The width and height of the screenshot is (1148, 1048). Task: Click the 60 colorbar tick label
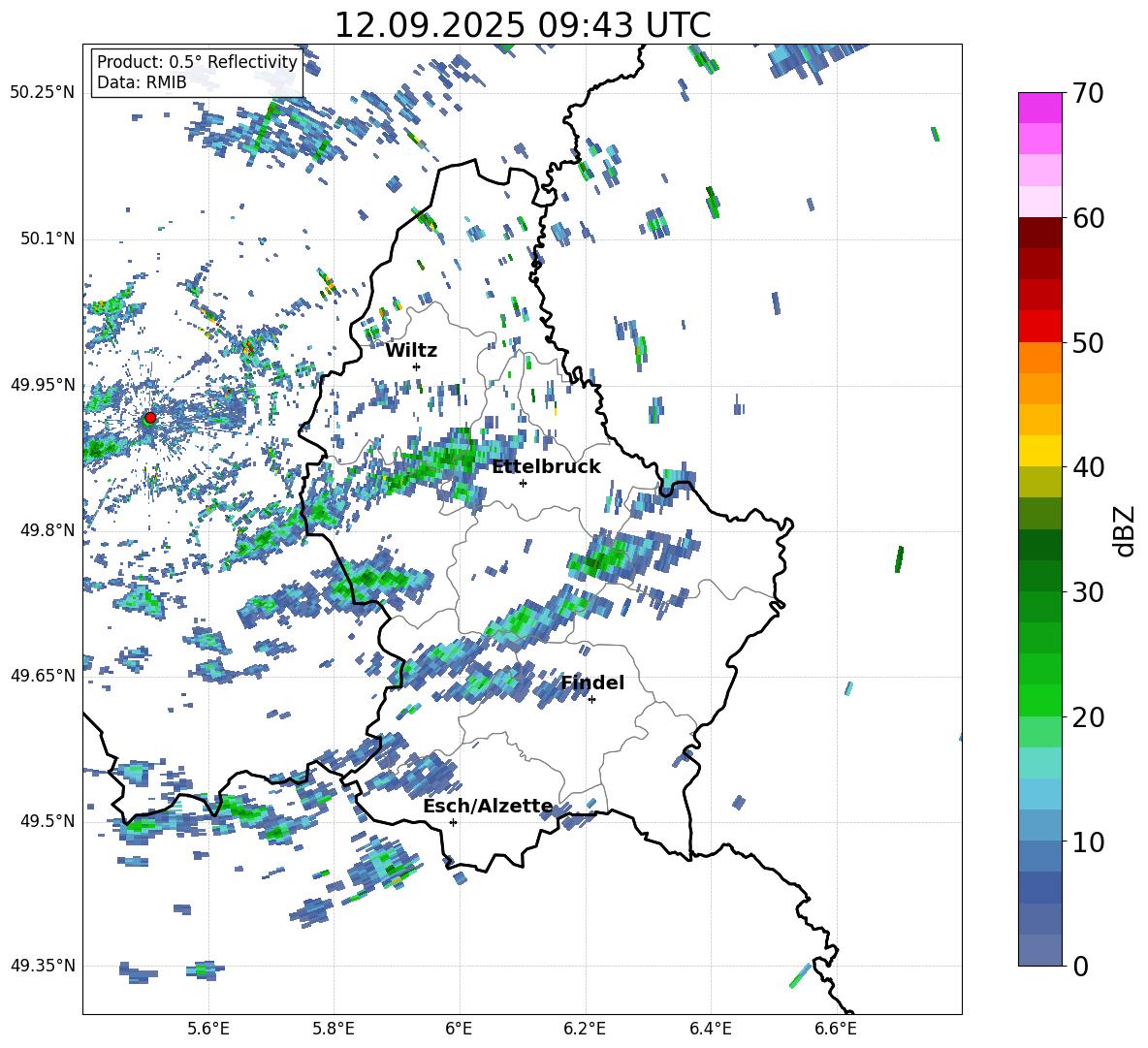pyautogui.click(x=1088, y=218)
